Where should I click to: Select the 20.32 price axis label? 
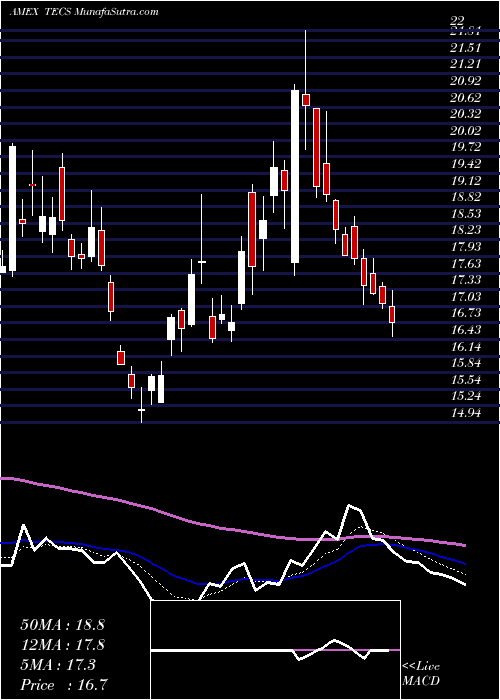coord(465,114)
